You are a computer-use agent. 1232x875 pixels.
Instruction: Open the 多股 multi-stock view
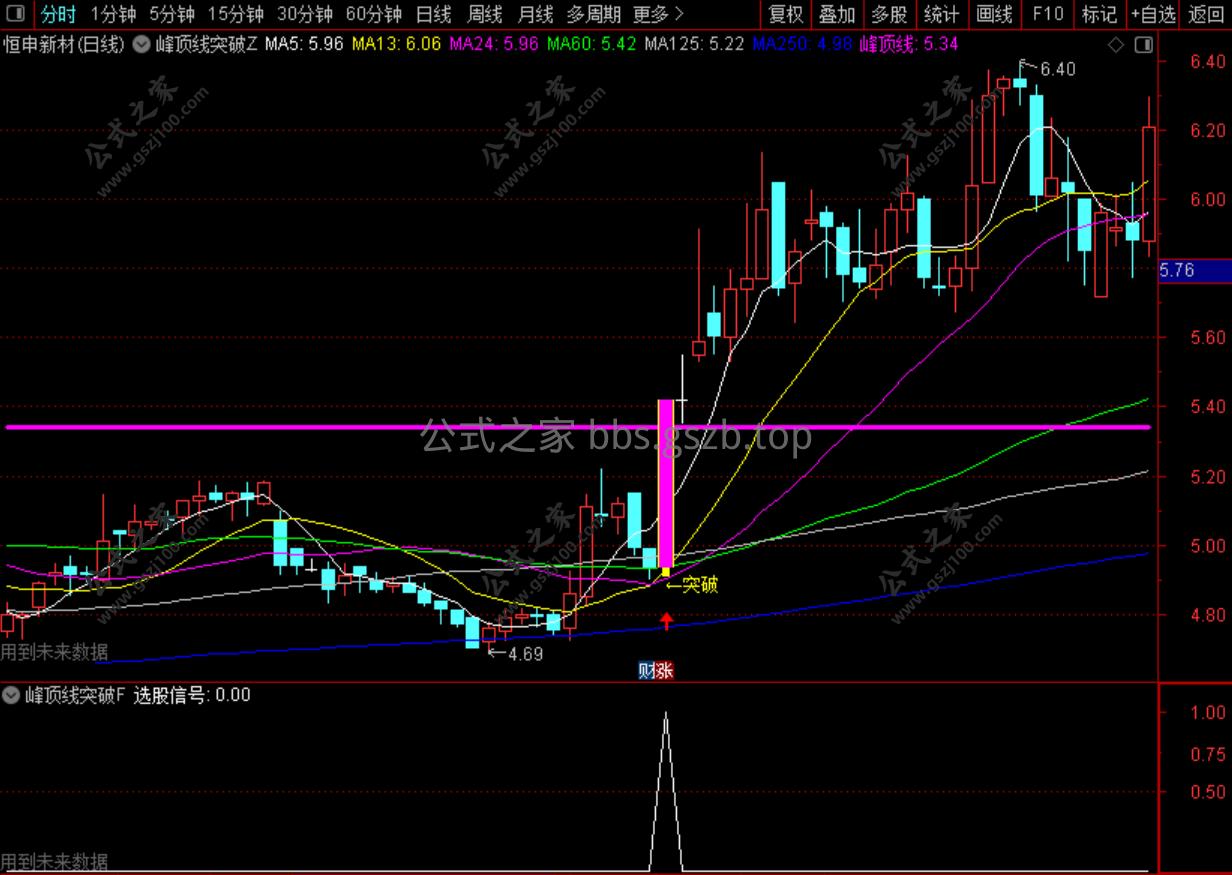click(889, 14)
